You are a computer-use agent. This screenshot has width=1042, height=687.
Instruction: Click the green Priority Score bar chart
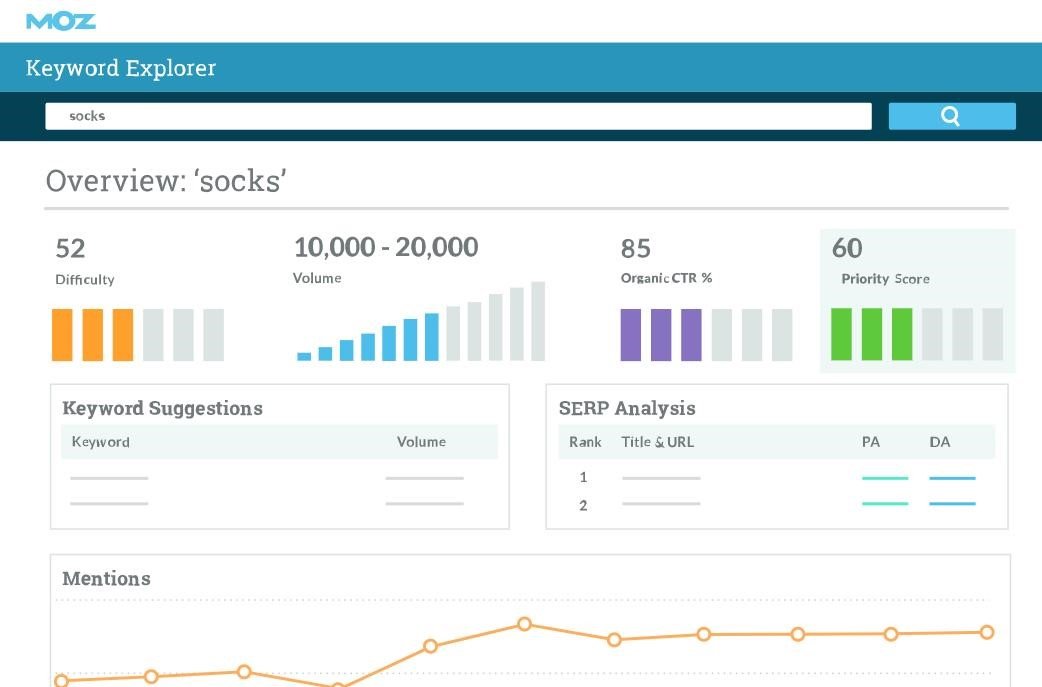pos(916,334)
